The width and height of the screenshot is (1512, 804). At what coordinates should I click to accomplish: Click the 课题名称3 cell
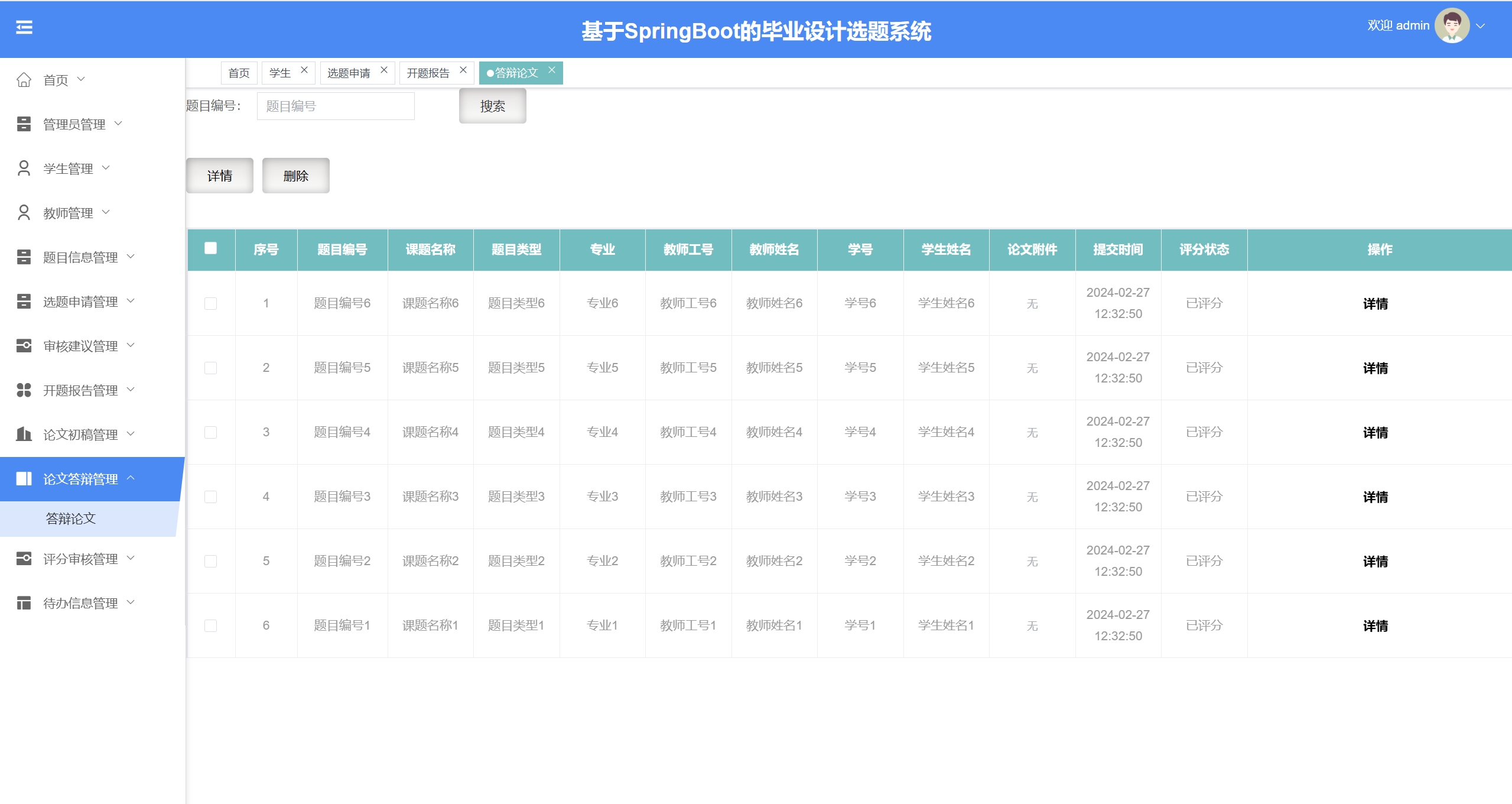[431, 497]
